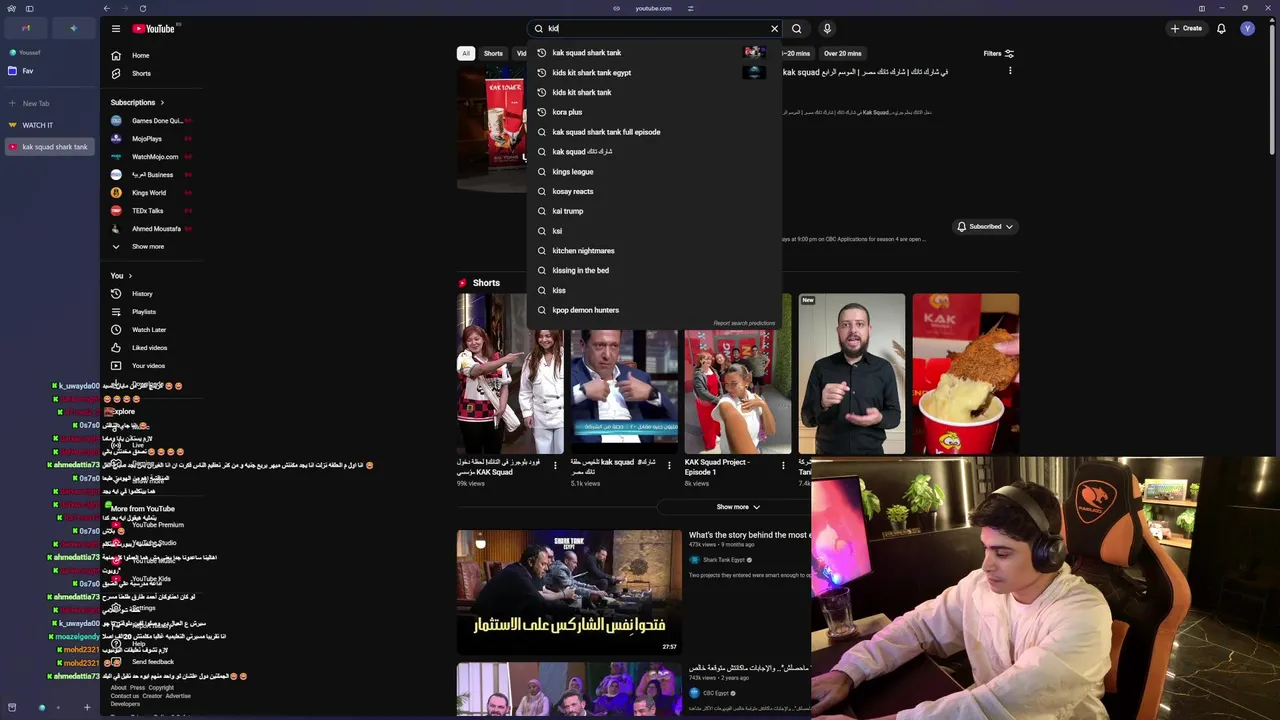Click the magnifier search button

tap(797, 29)
